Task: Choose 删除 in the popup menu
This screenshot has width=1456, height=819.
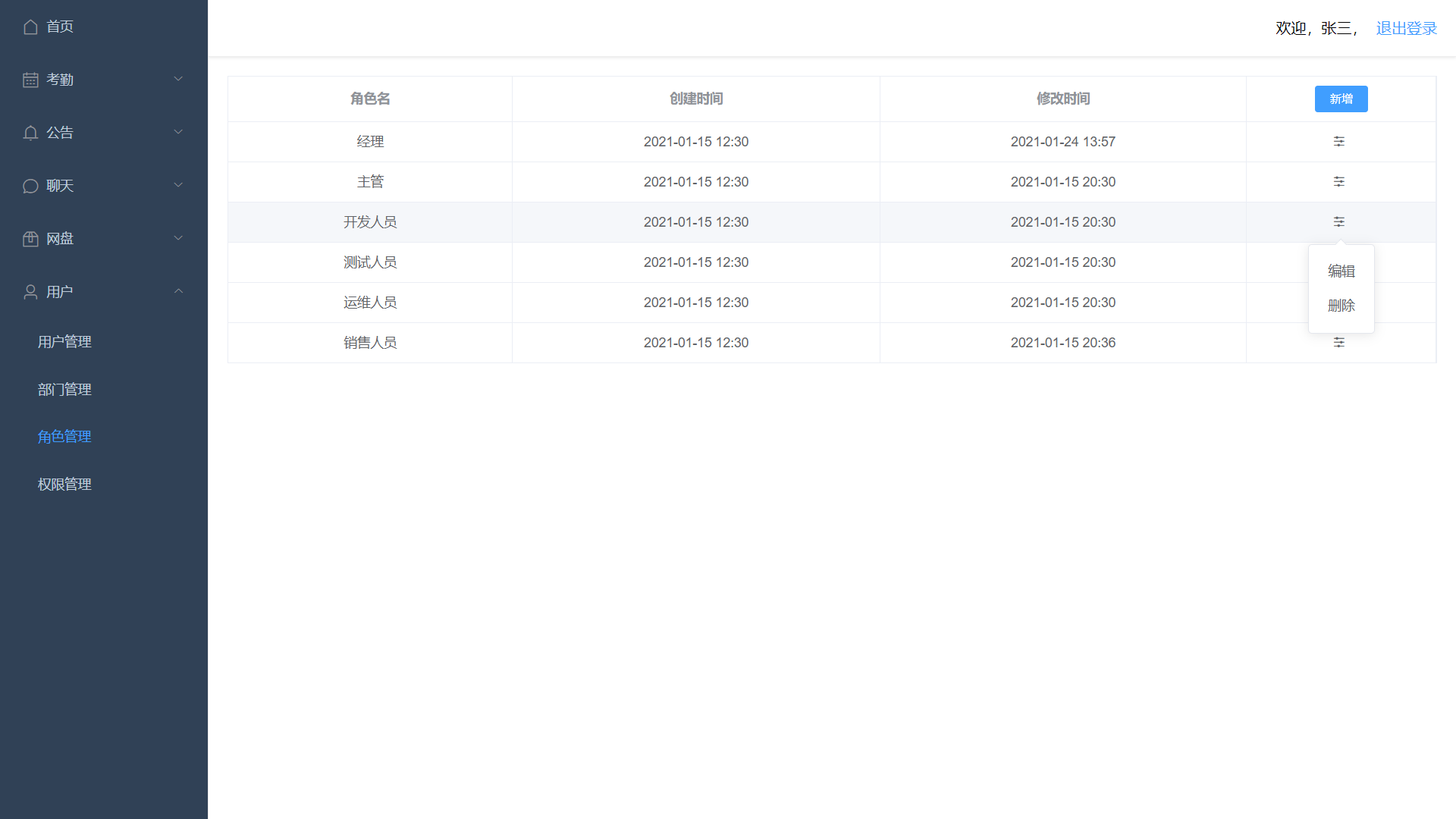Action: pos(1341,306)
